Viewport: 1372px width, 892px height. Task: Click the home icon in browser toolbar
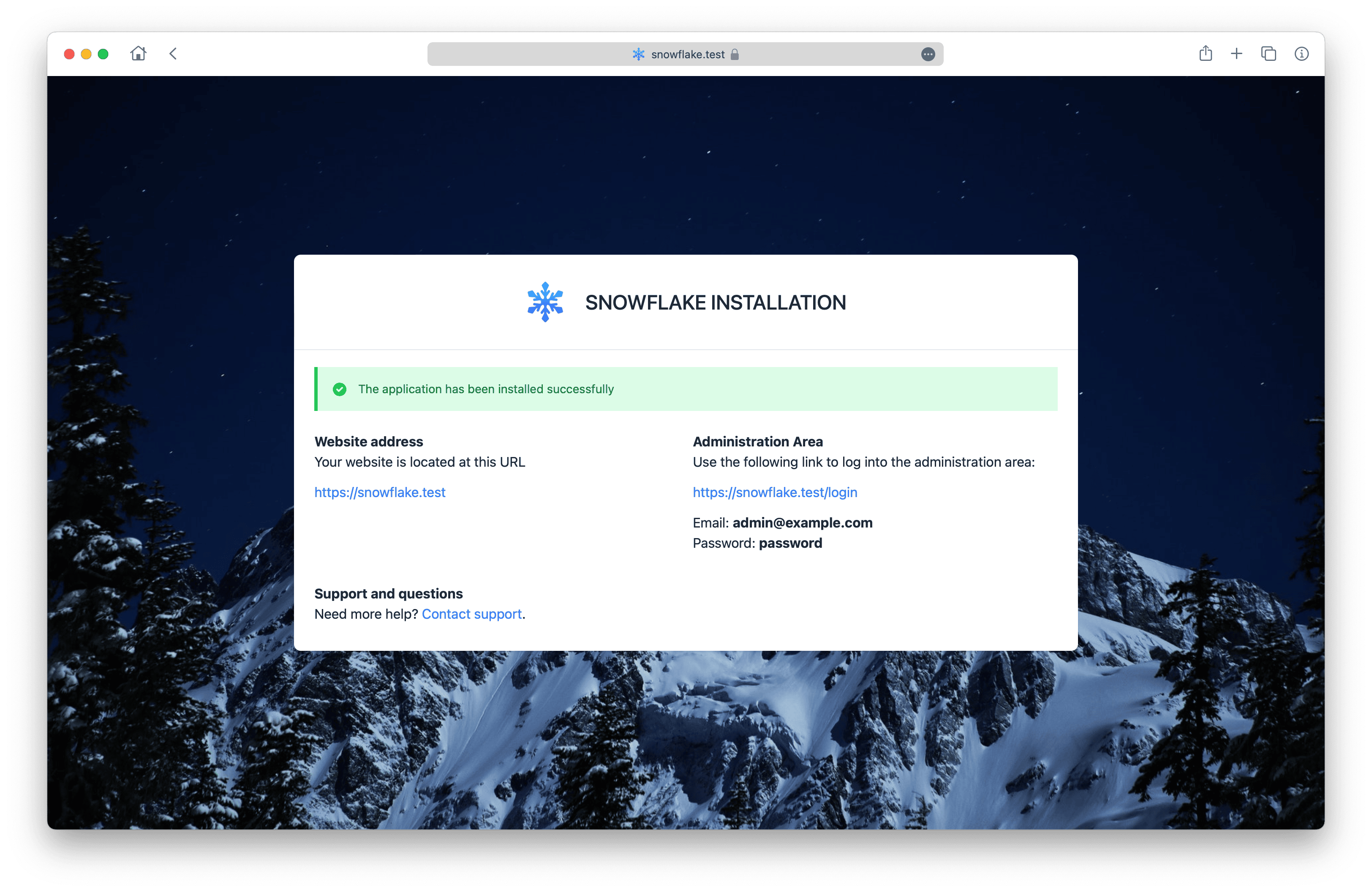click(x=139, y=54)
